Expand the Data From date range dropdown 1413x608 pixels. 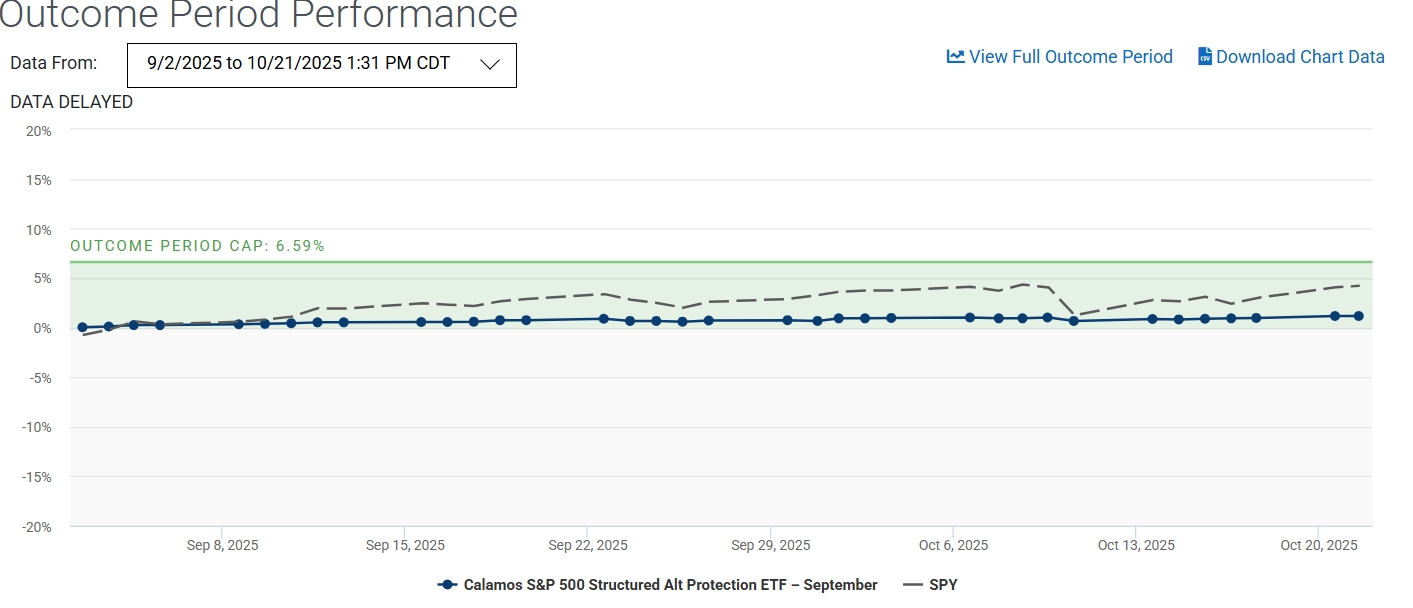321,65
